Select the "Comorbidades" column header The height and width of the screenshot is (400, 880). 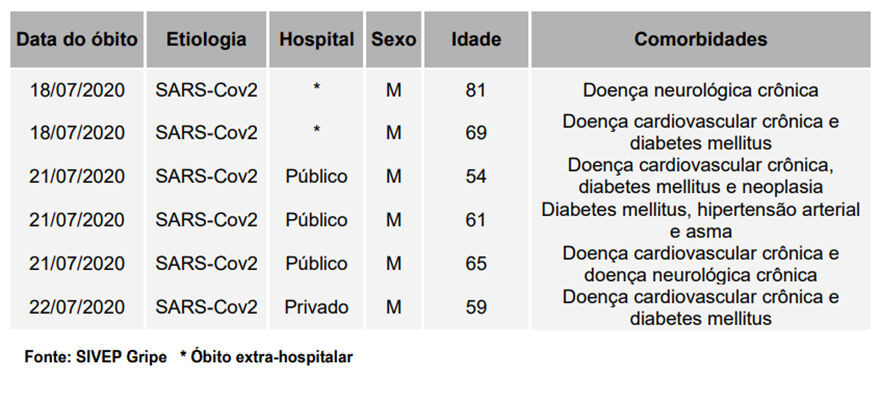tap(701, 40)
